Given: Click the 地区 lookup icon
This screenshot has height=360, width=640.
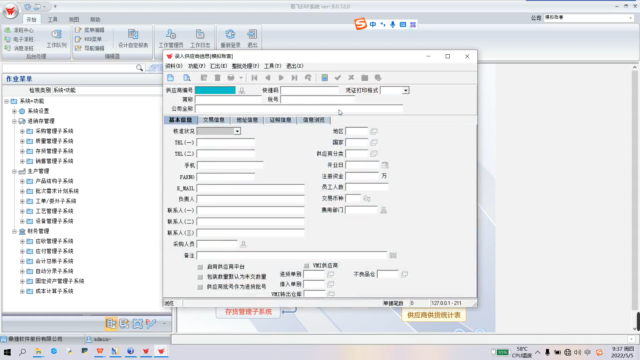Looking at the screenshot, I should pos(373,131).
